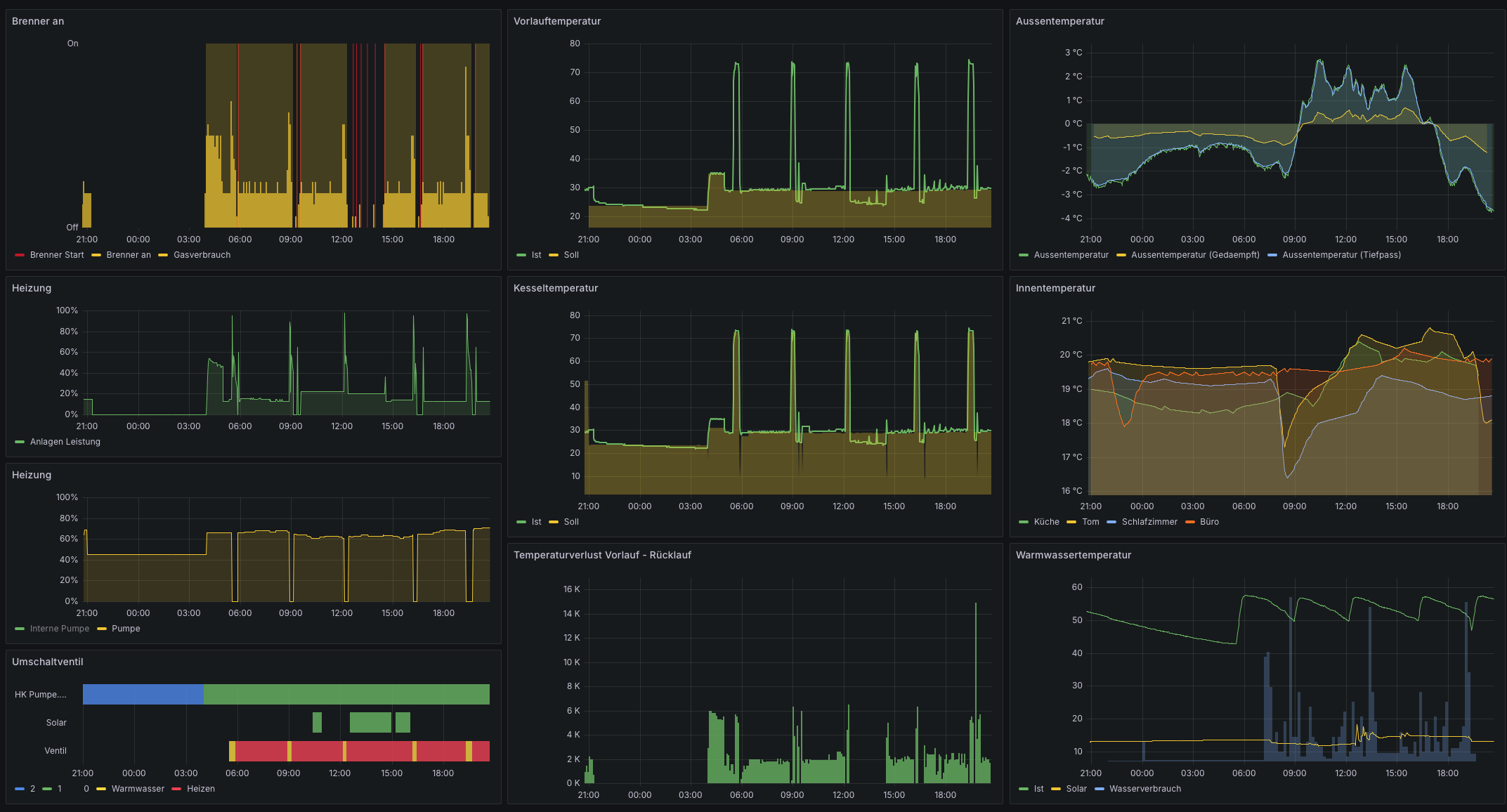Toggle Schlafzimmer legend series

coord(1149,522)
